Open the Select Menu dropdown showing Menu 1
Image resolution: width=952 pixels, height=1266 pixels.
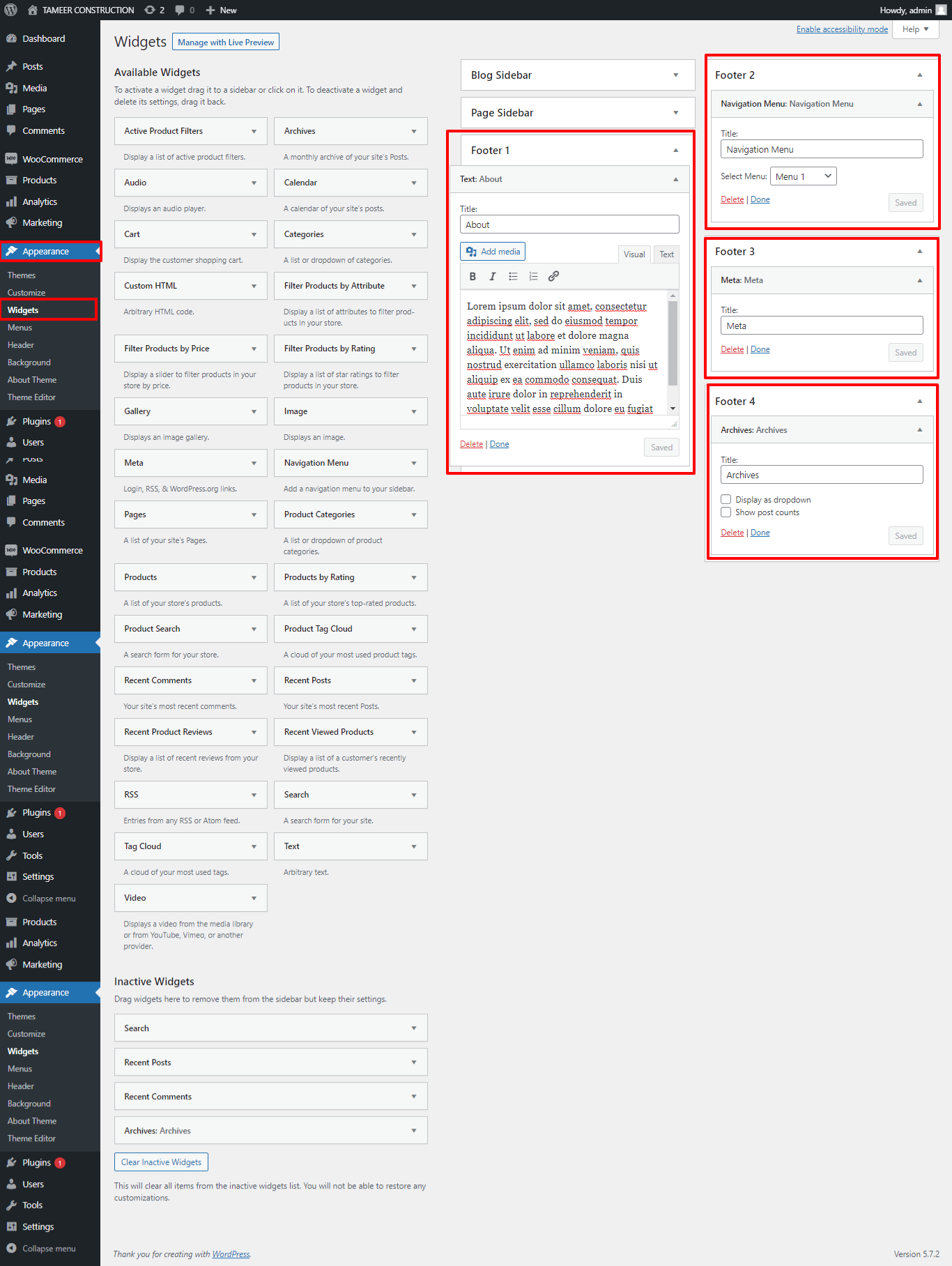click(x=803, y=176)
